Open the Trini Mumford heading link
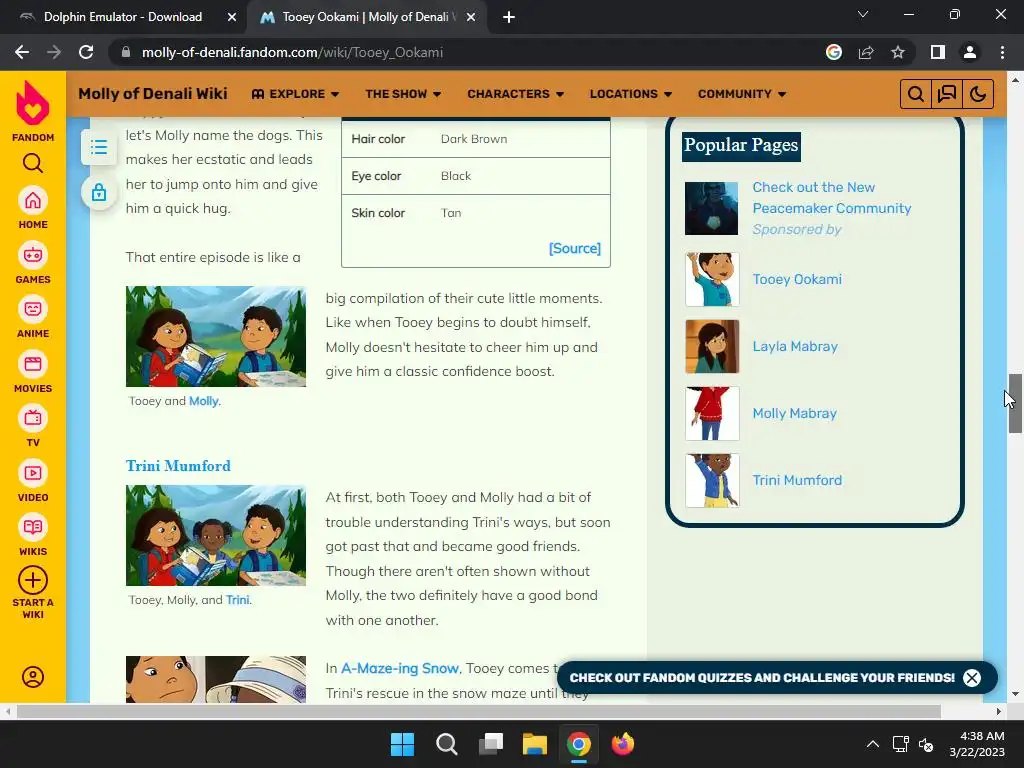1024x768 pixels. pos(178,466)
